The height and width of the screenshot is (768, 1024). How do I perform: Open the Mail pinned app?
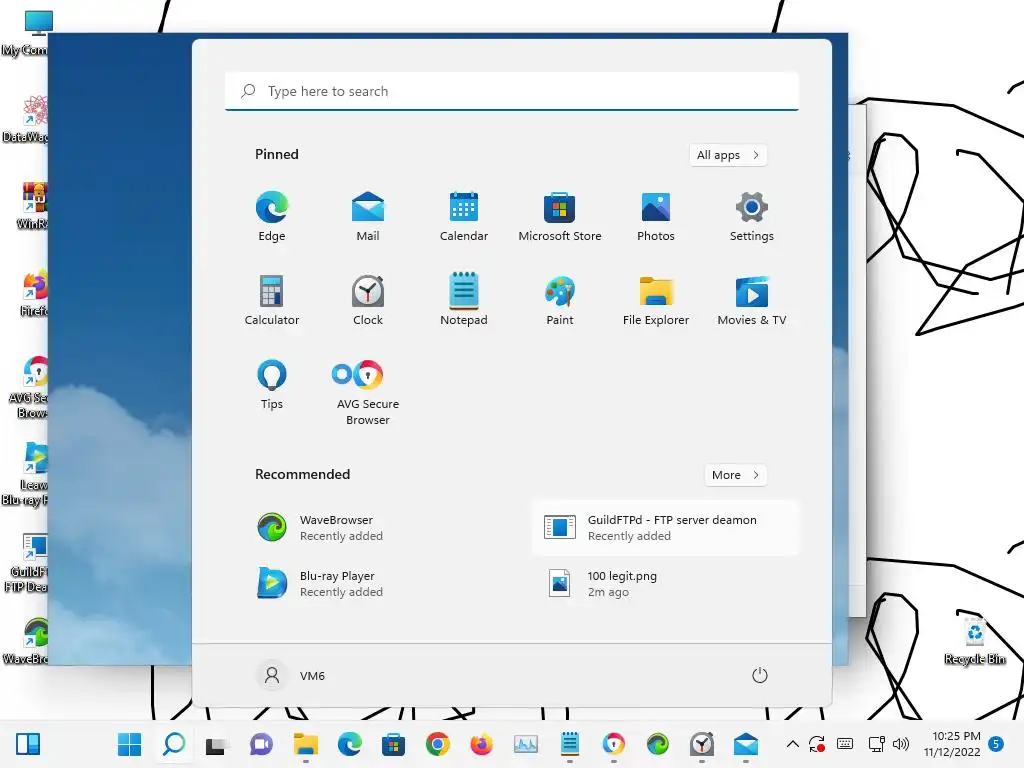point(368,217)
